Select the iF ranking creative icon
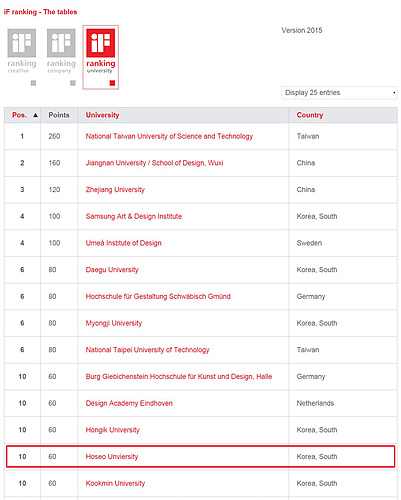Screen dimensions: 401x500 (x=22, y=51)
